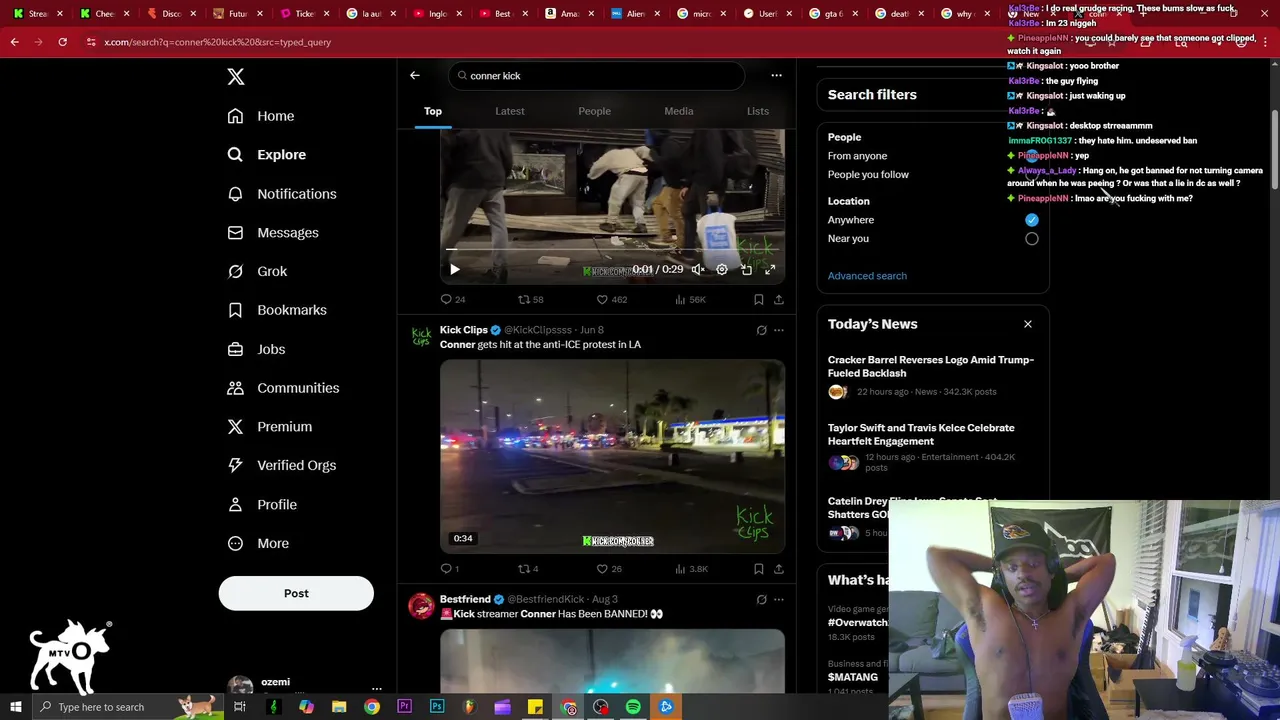The width and height of the screenshot is (1280, 720).
Task: Open Spotify from the taskbar
Action: 633,707
